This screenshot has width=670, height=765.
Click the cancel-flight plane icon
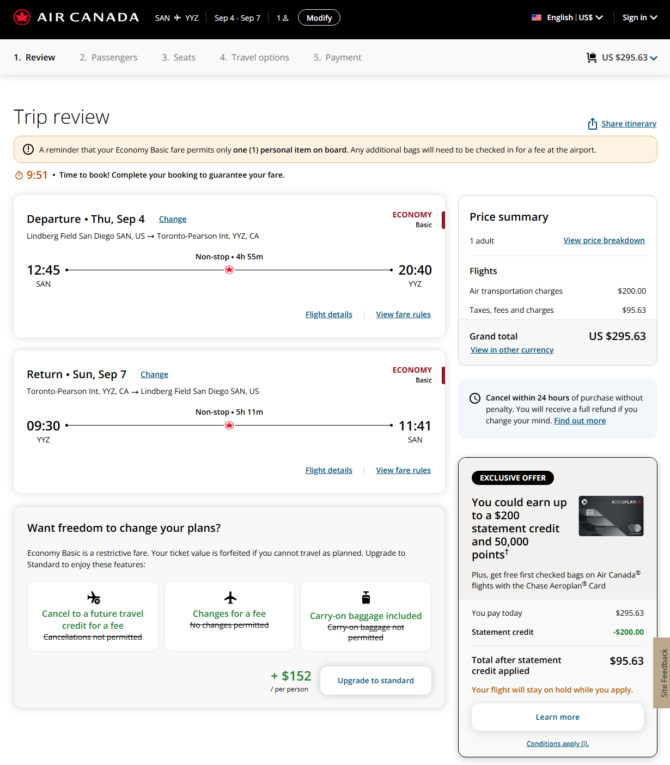click(x=93, y=598)
